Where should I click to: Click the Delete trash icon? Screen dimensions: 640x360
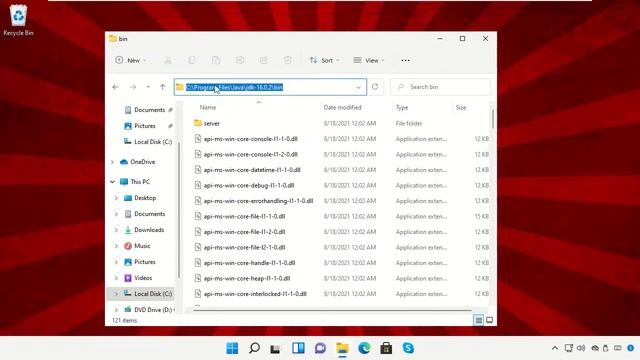pyautogui.click(x=287, y=60)
